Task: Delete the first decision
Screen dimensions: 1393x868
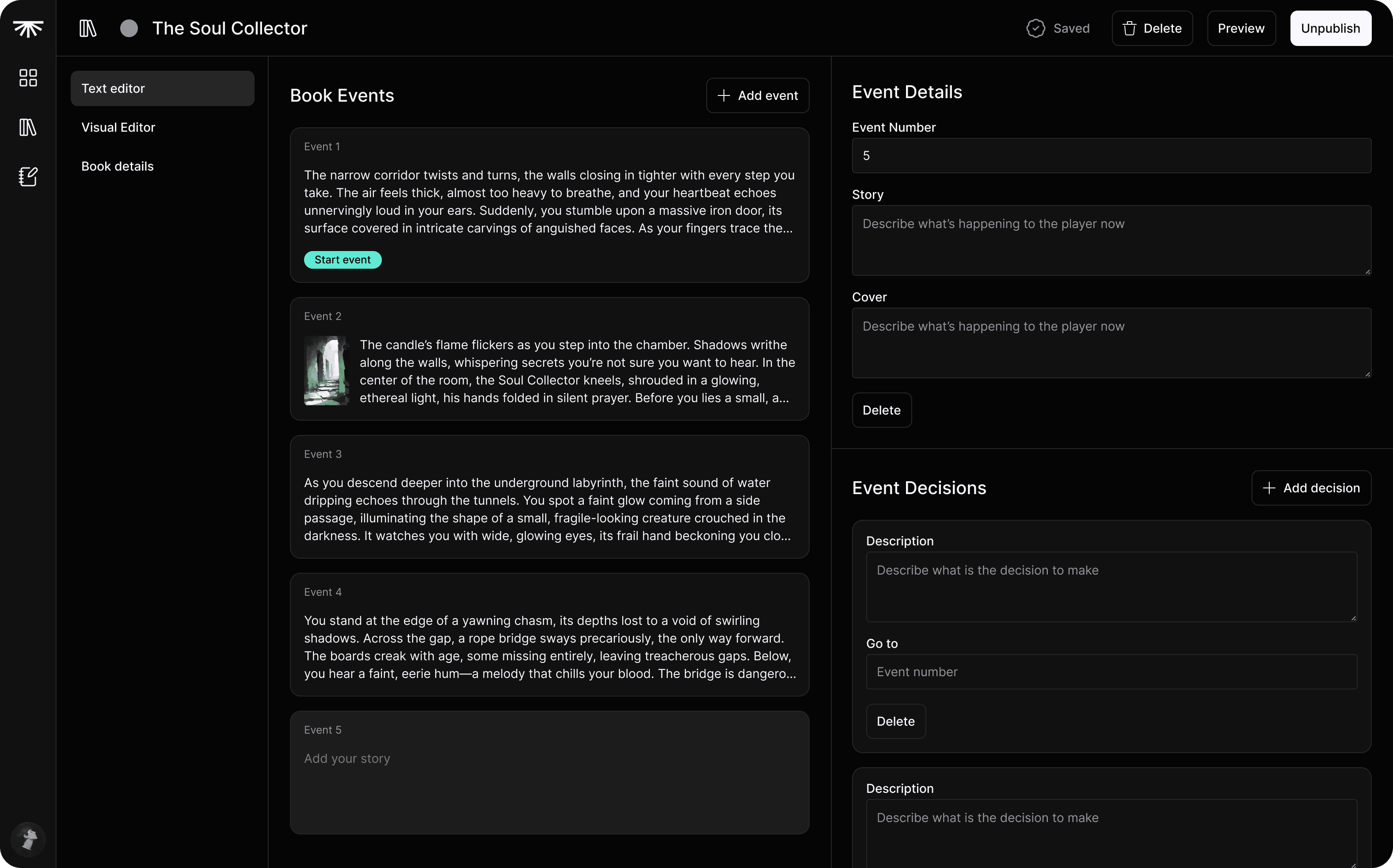Action: click(895, 721)
